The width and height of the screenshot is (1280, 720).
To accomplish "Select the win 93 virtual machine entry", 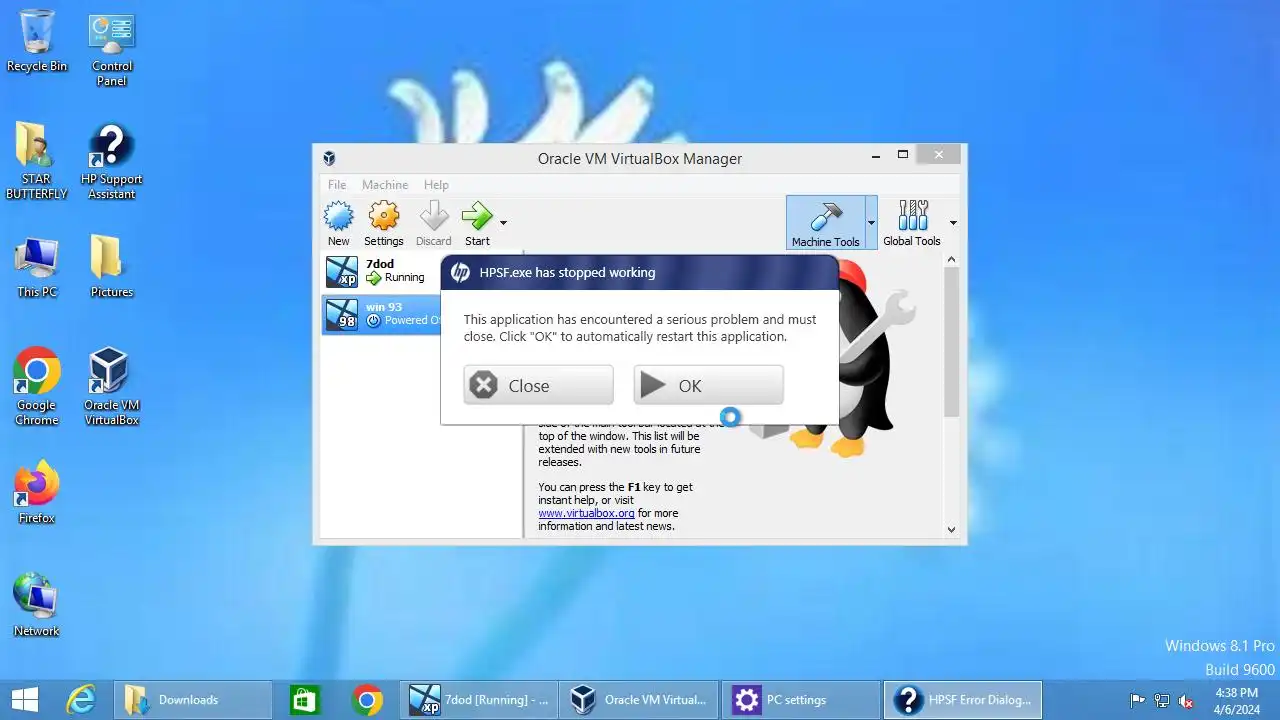I will [382, 313].
